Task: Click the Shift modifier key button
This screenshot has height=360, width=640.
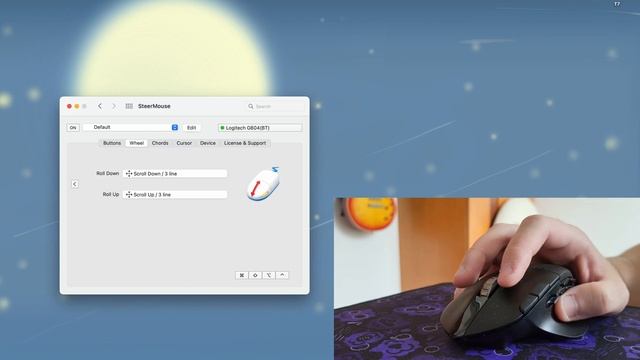Action: (255, 275)
